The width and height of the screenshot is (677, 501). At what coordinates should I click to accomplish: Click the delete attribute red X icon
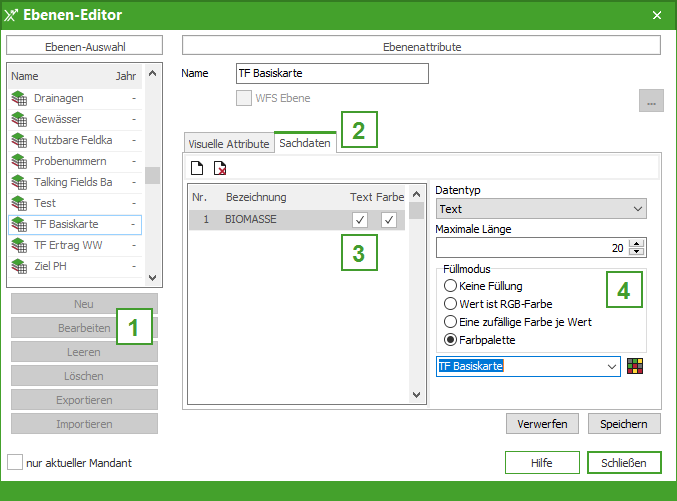pyautogui.click(x=220, y=168)
